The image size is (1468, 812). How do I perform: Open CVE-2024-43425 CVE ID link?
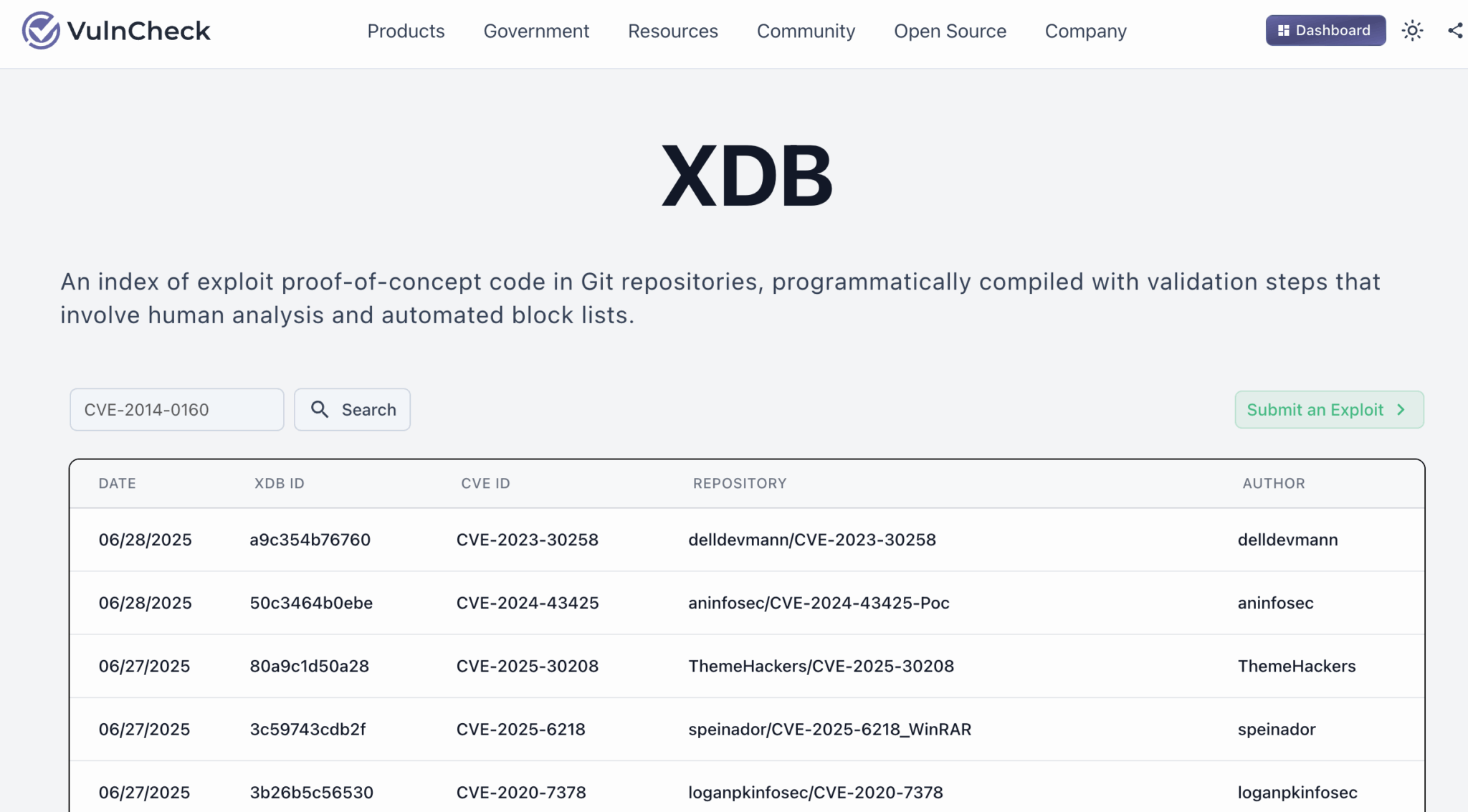tap(527, 603)
